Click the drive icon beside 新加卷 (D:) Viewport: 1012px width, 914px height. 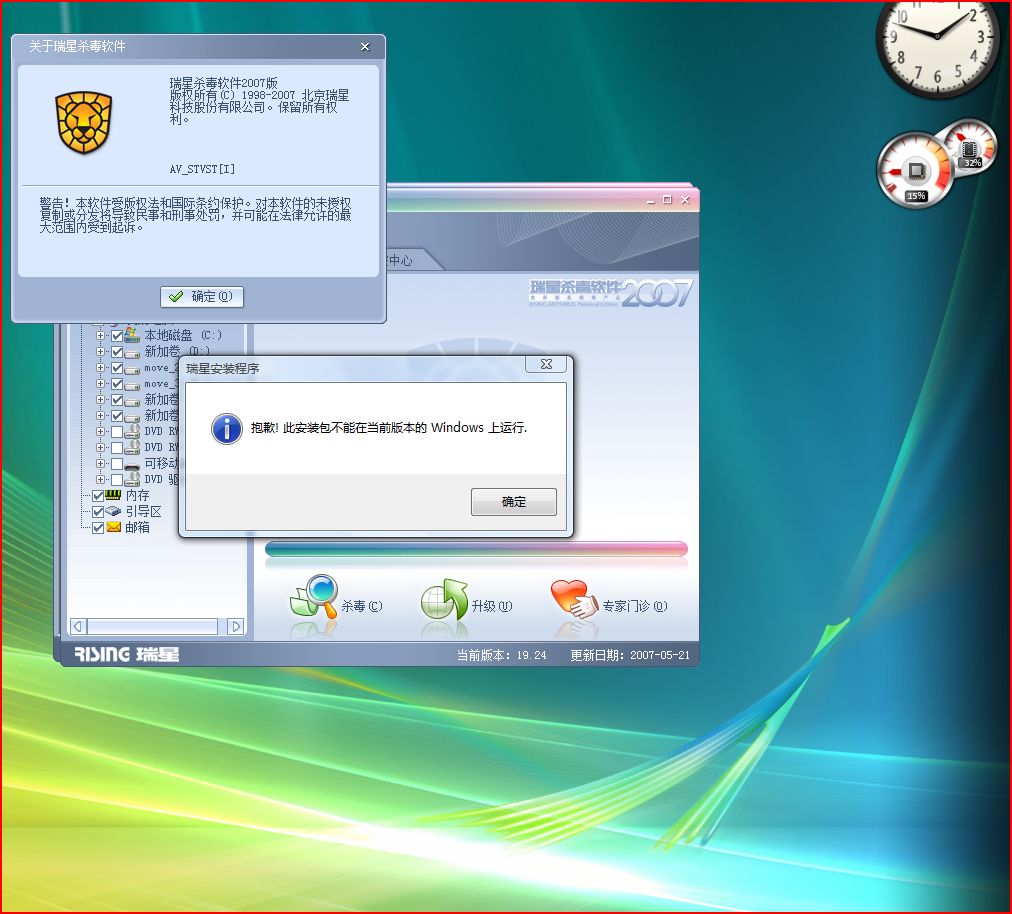pos(132,352)
